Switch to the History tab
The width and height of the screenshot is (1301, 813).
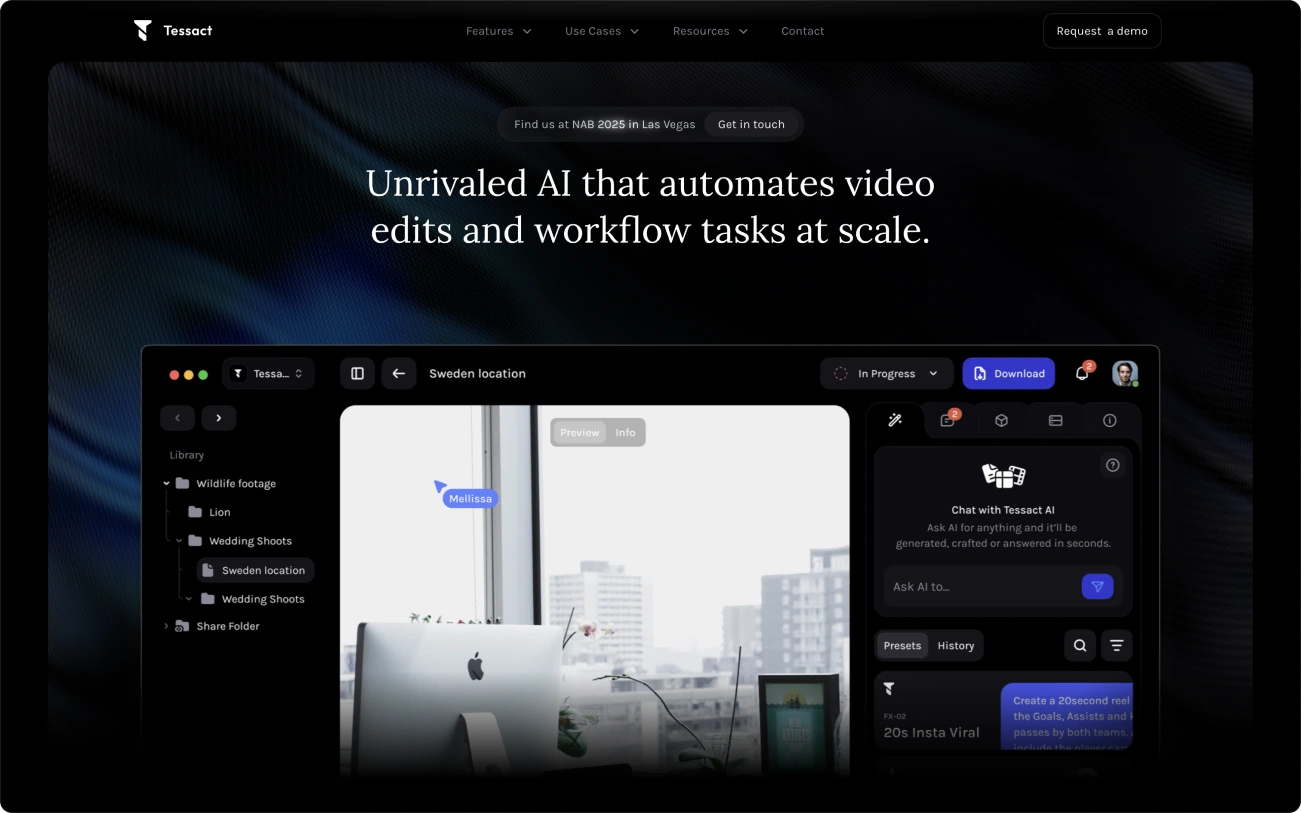click(x=956, y=646)
